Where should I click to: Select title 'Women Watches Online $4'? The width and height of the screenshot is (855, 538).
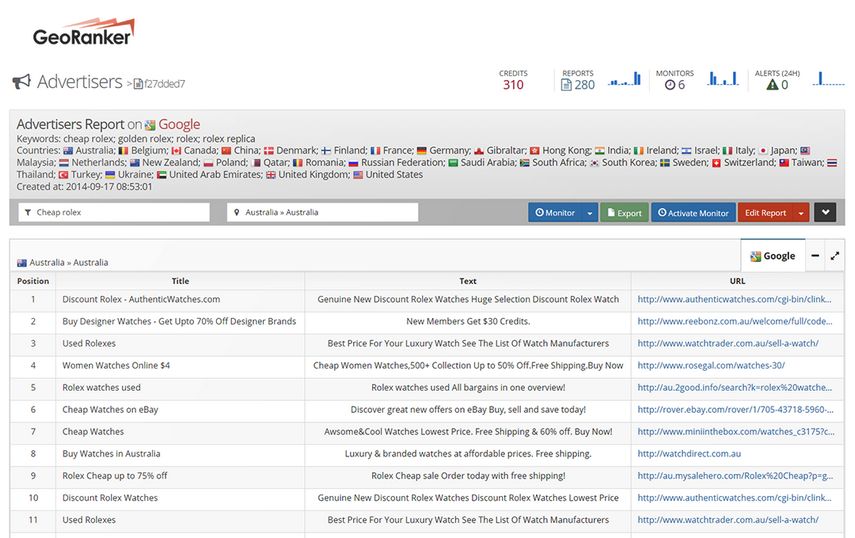[x=116, y=366]
